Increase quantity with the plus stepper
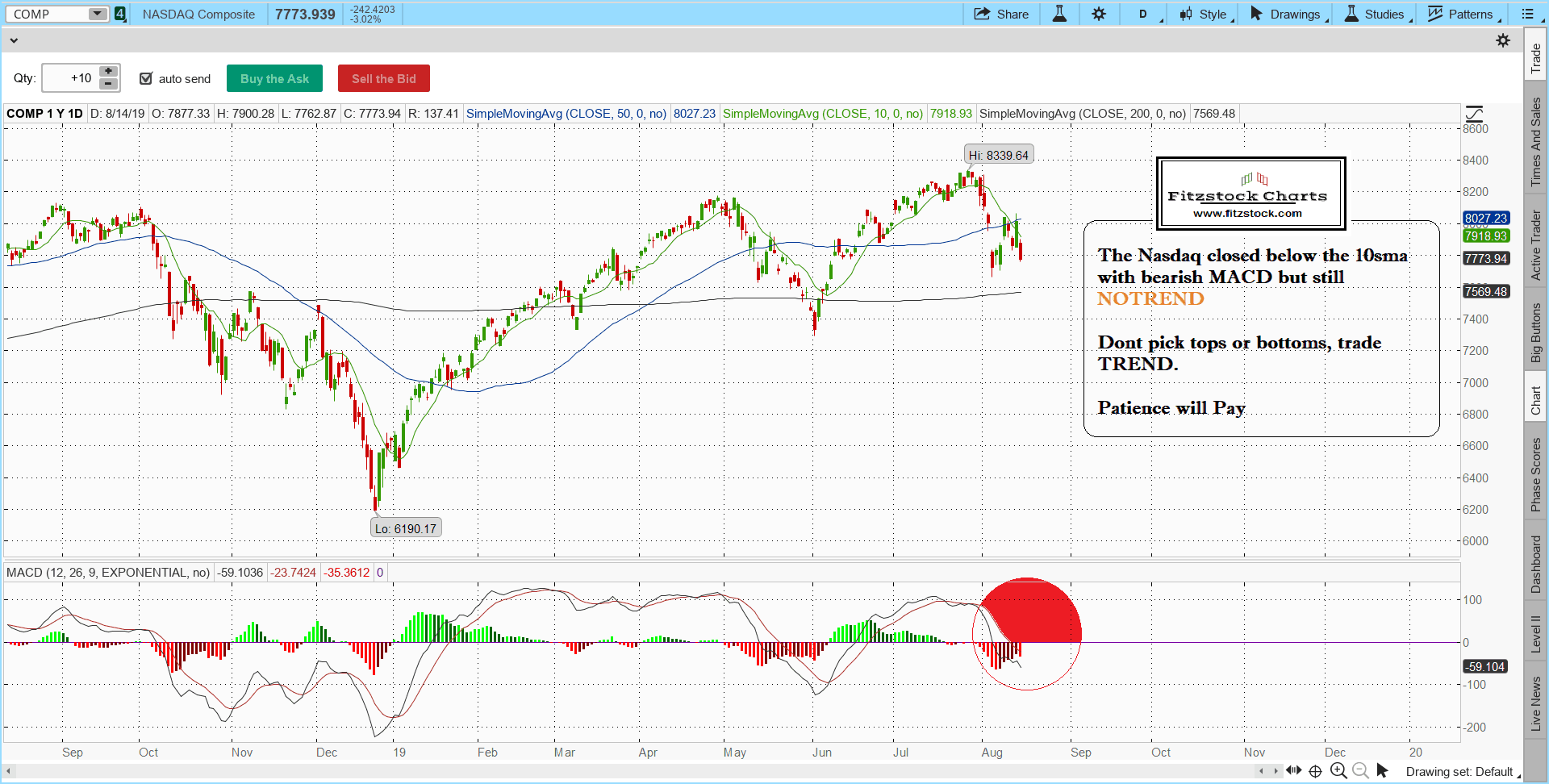Image resolution: width=1549 pixels, height=784 pixels. pos(108,72)
